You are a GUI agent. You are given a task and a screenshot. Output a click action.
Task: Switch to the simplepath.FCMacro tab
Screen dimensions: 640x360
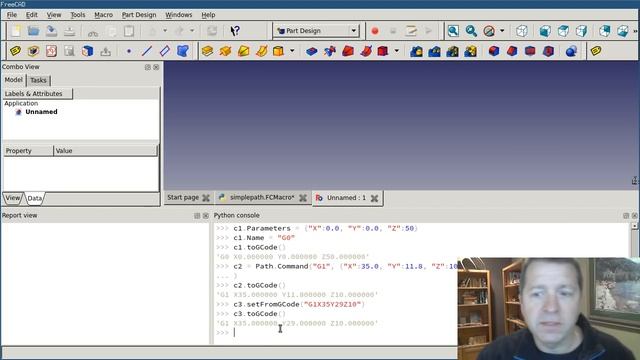pos(262,198)
